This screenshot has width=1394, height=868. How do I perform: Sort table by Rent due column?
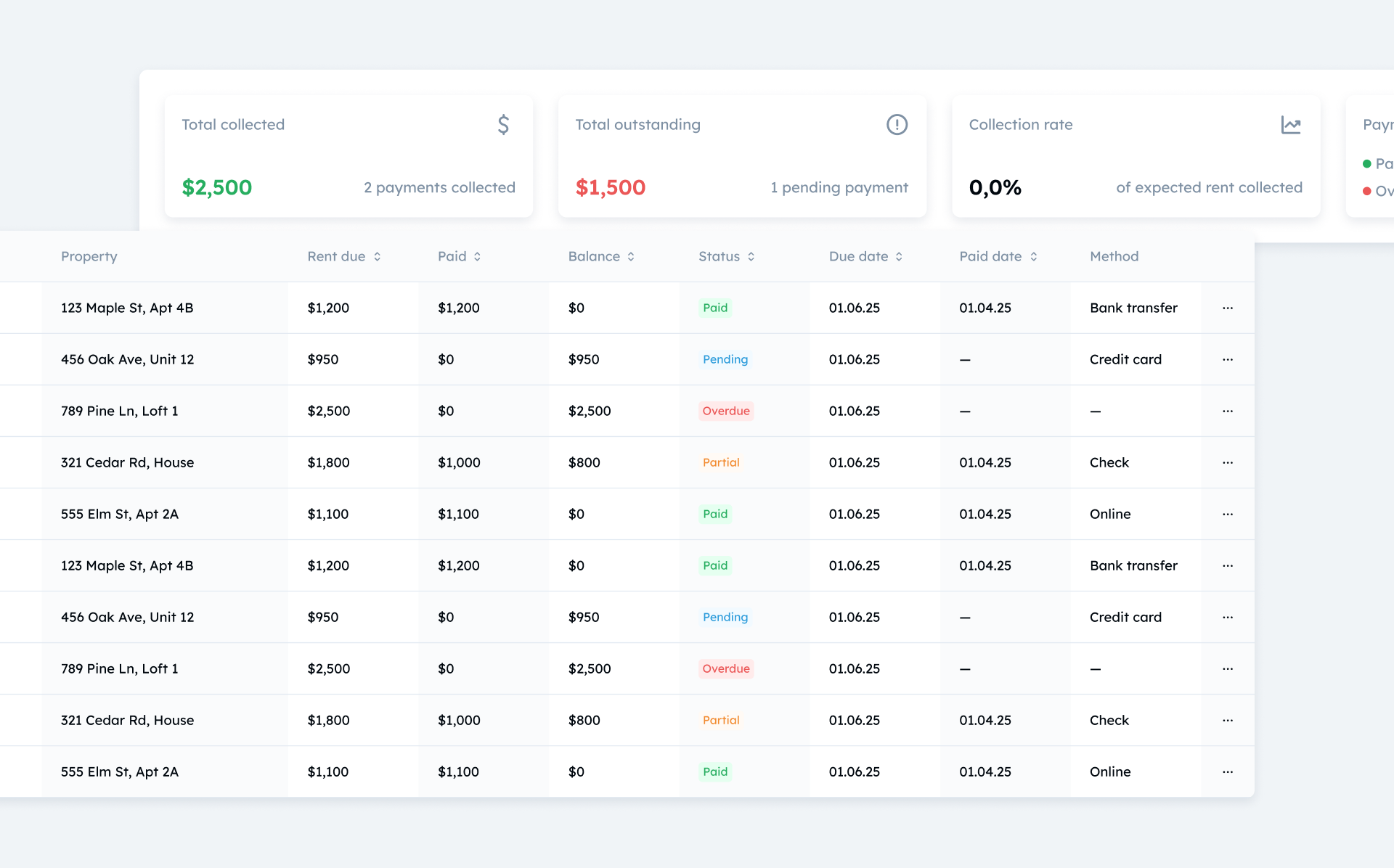point(377,256)
